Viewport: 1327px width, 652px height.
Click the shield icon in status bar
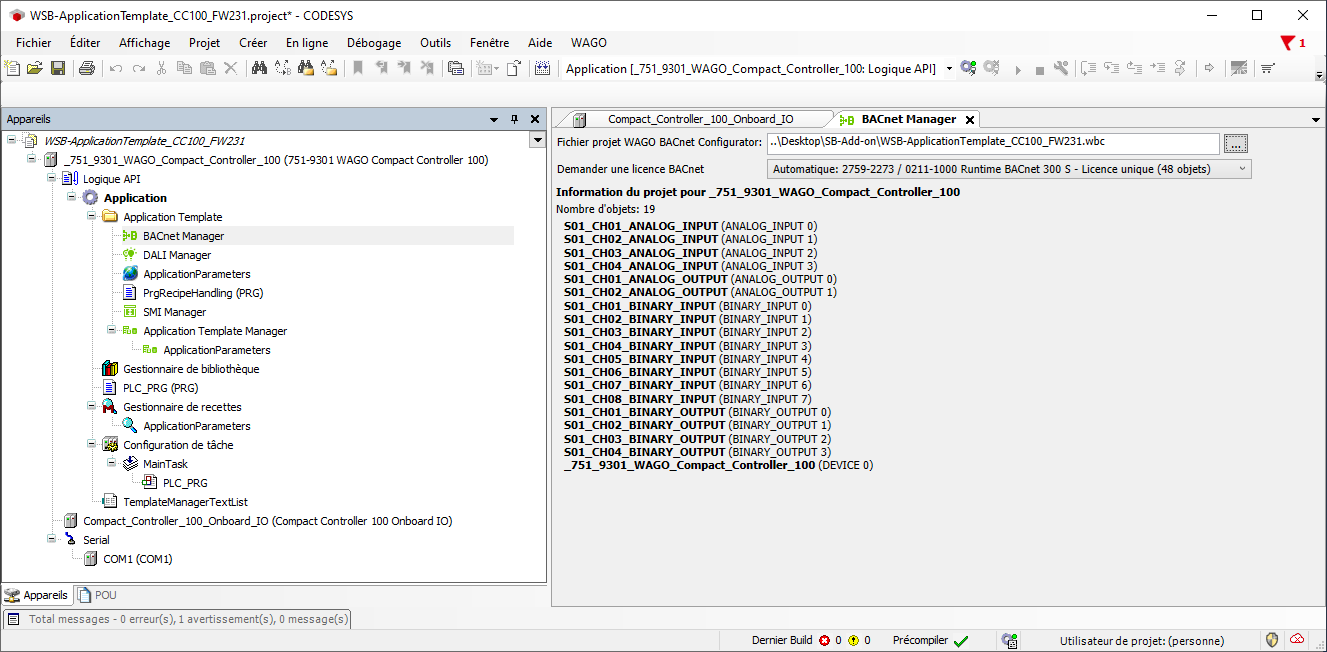(1272, 640)
